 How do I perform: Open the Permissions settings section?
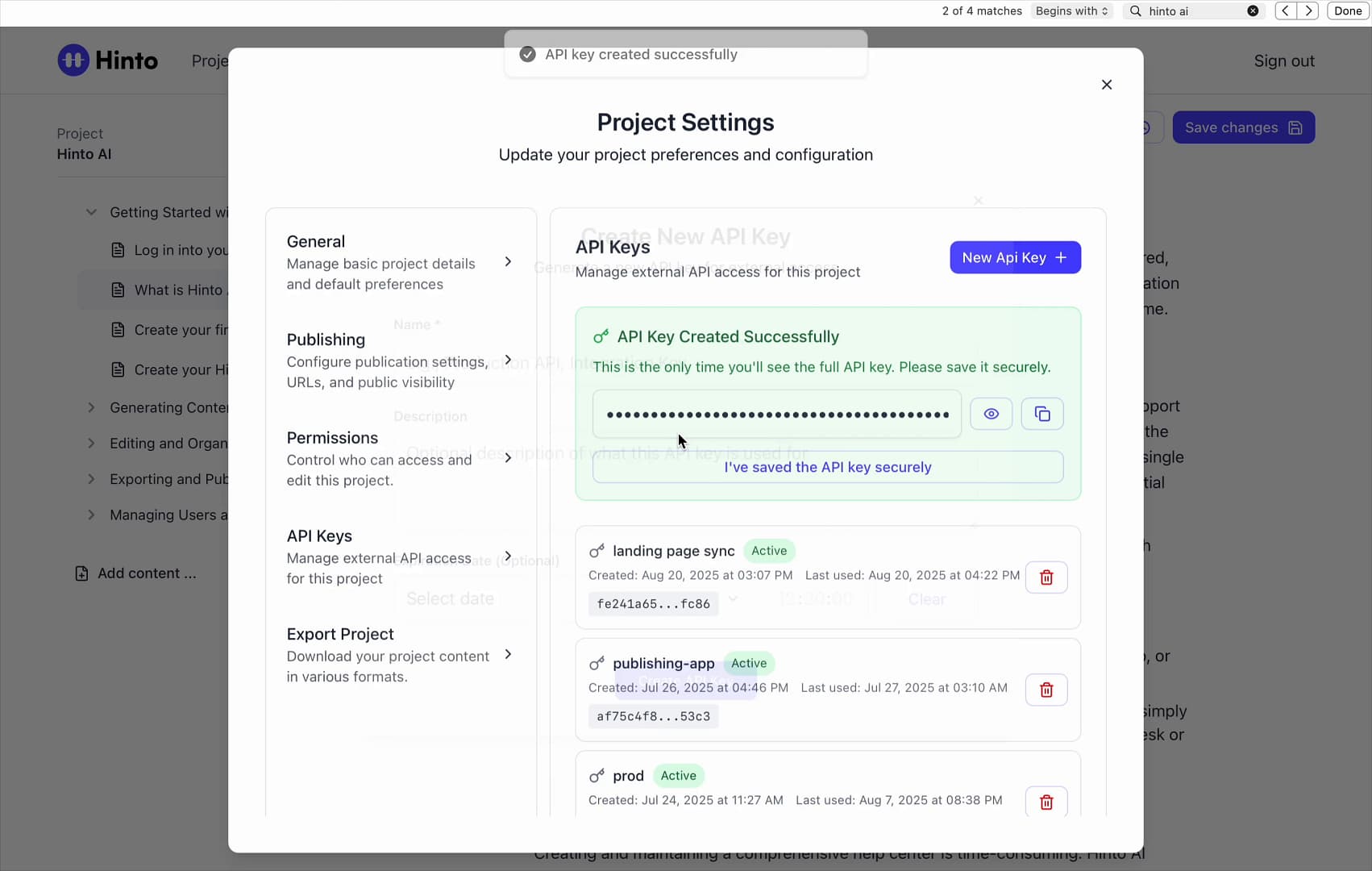[x=401, y=458]
